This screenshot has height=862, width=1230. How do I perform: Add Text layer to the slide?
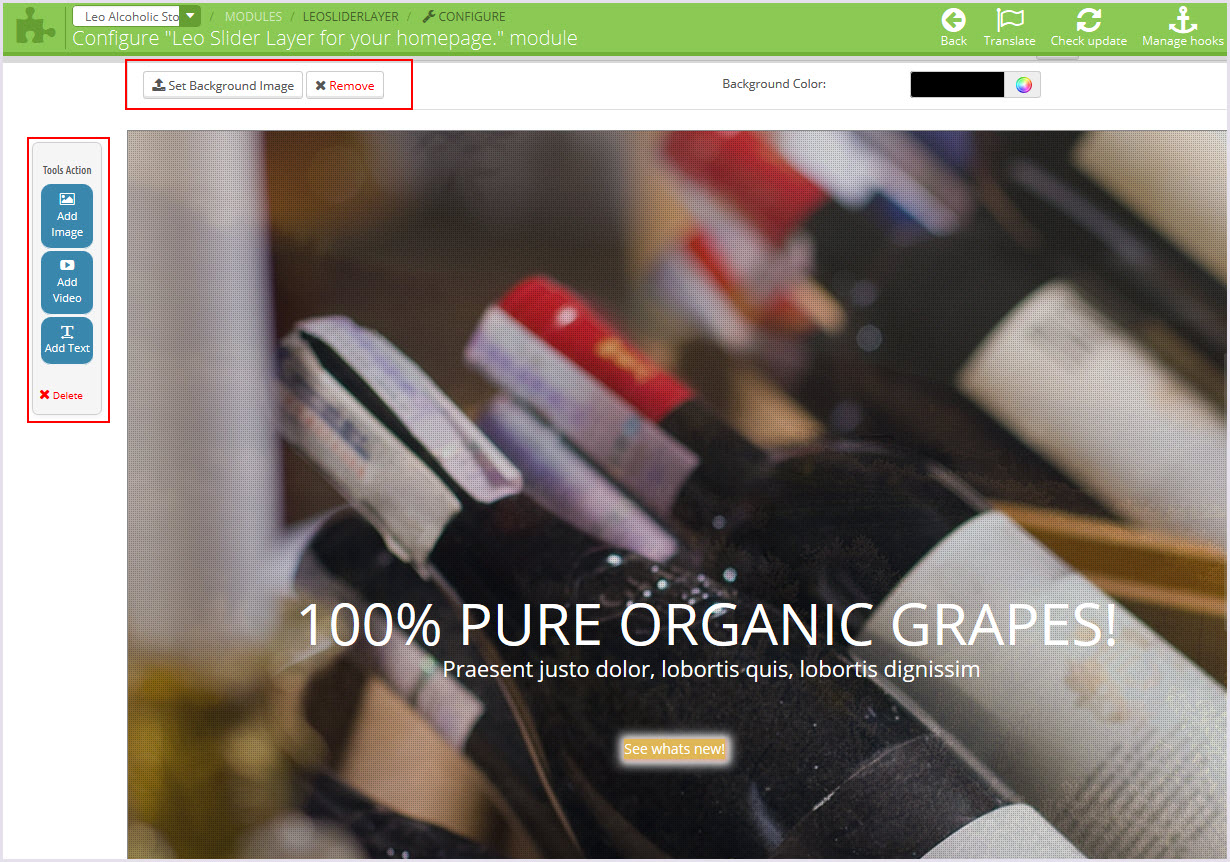click(67, 340)
